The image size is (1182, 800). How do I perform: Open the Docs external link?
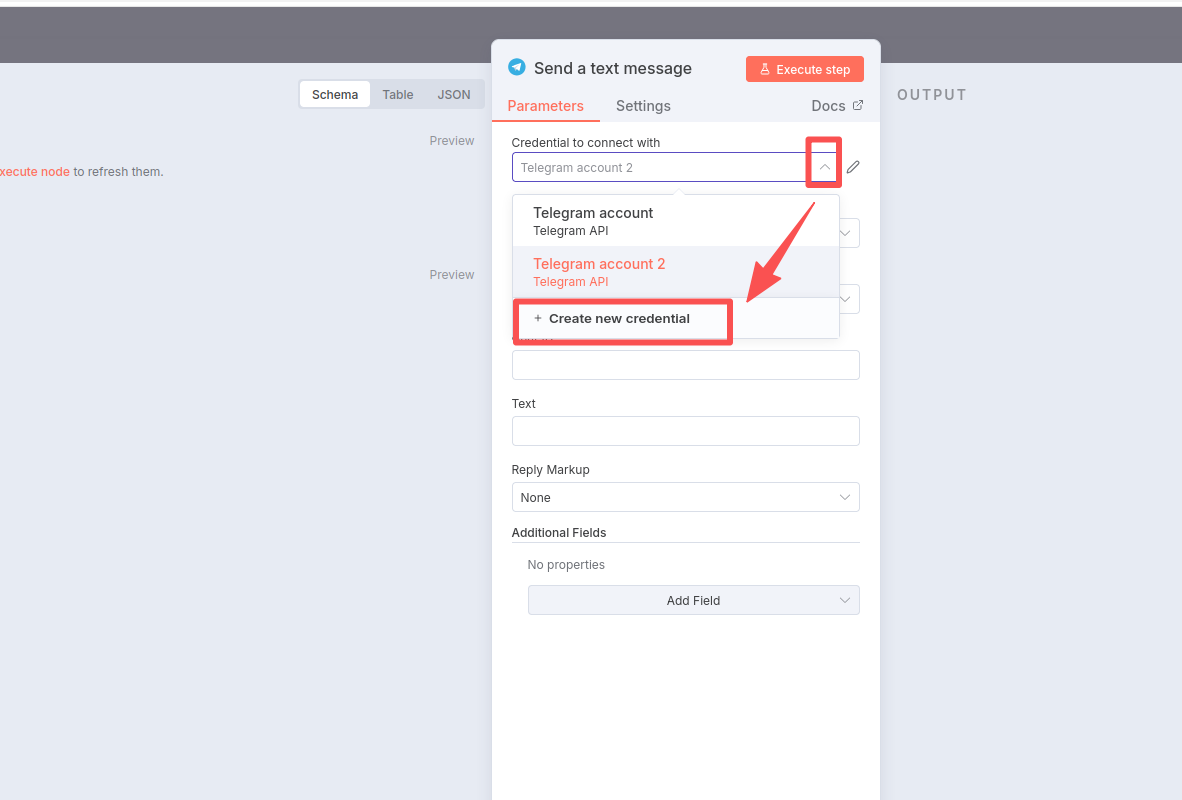point(837,106)
